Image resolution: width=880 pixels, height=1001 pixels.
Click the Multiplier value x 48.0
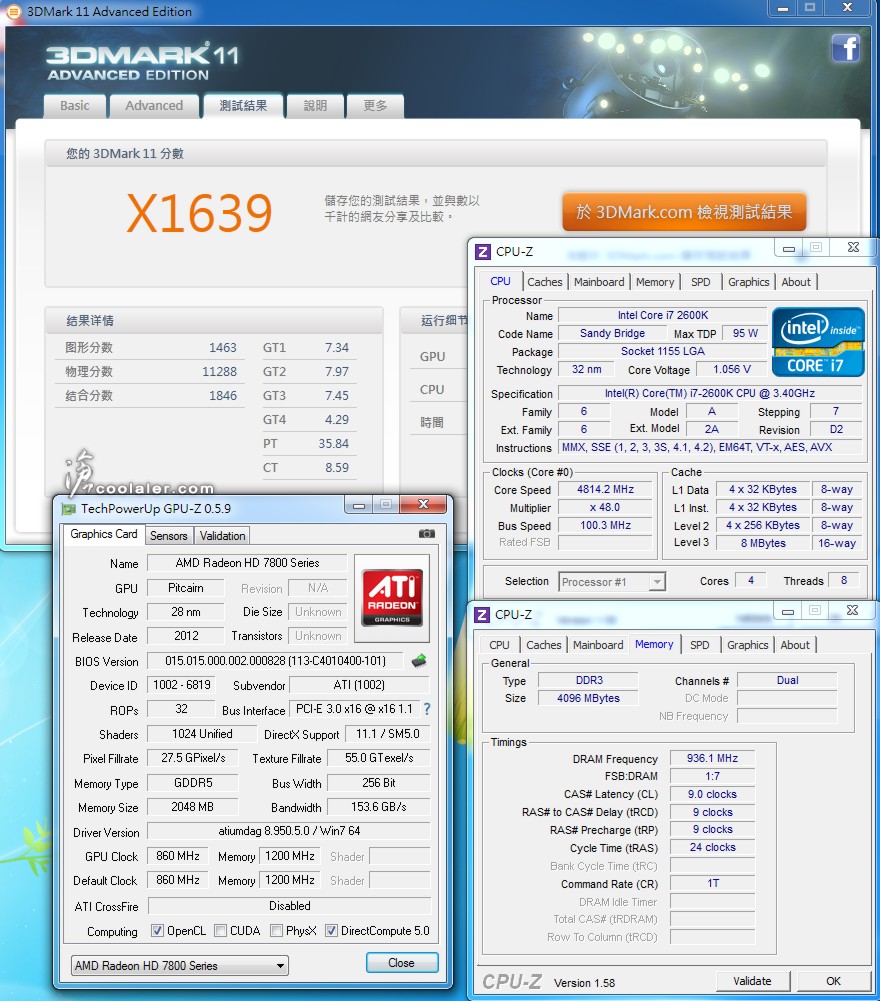click(605, 508)
